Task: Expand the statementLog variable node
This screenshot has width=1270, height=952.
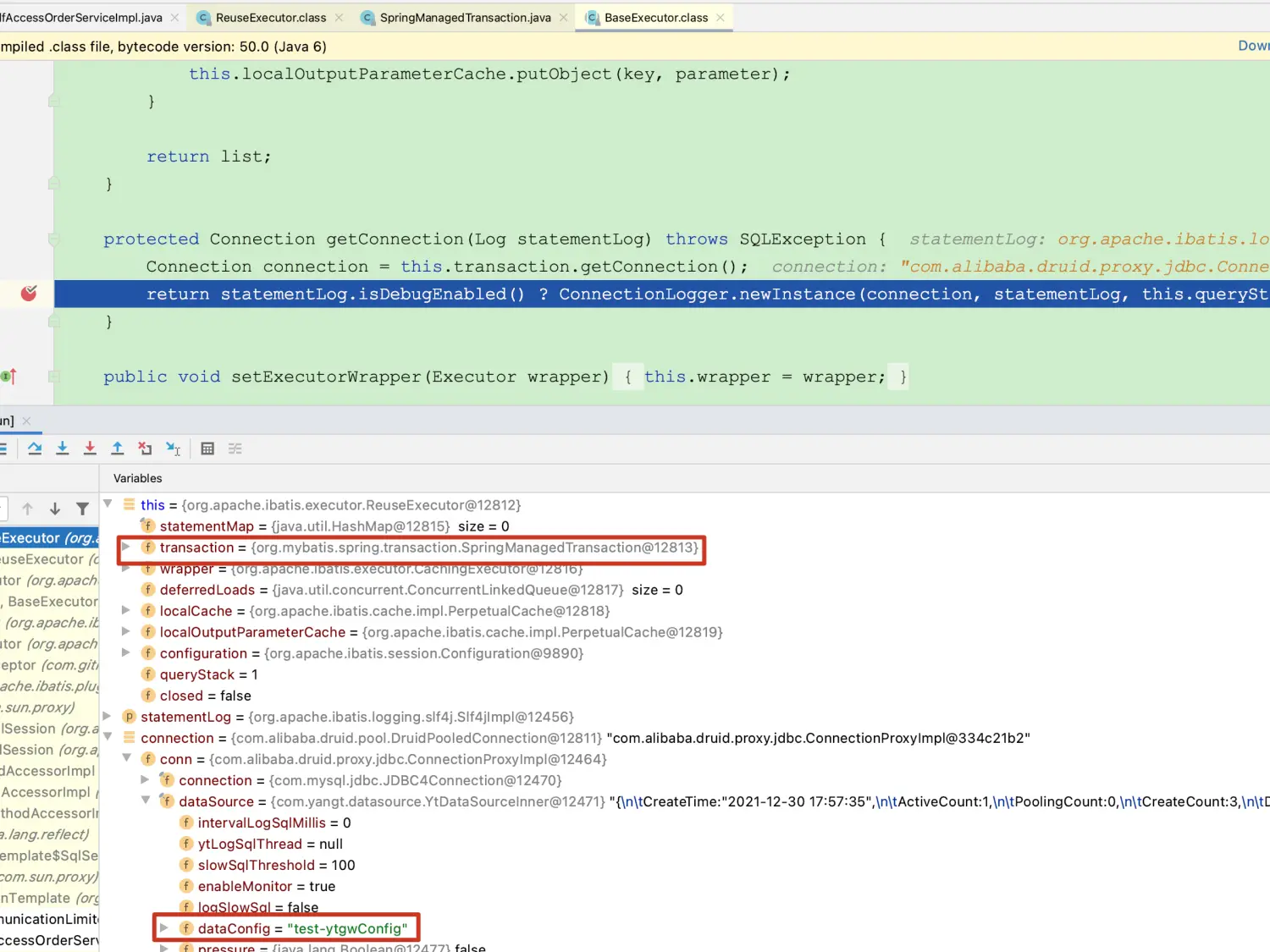Action: click(x=108, y=717)
